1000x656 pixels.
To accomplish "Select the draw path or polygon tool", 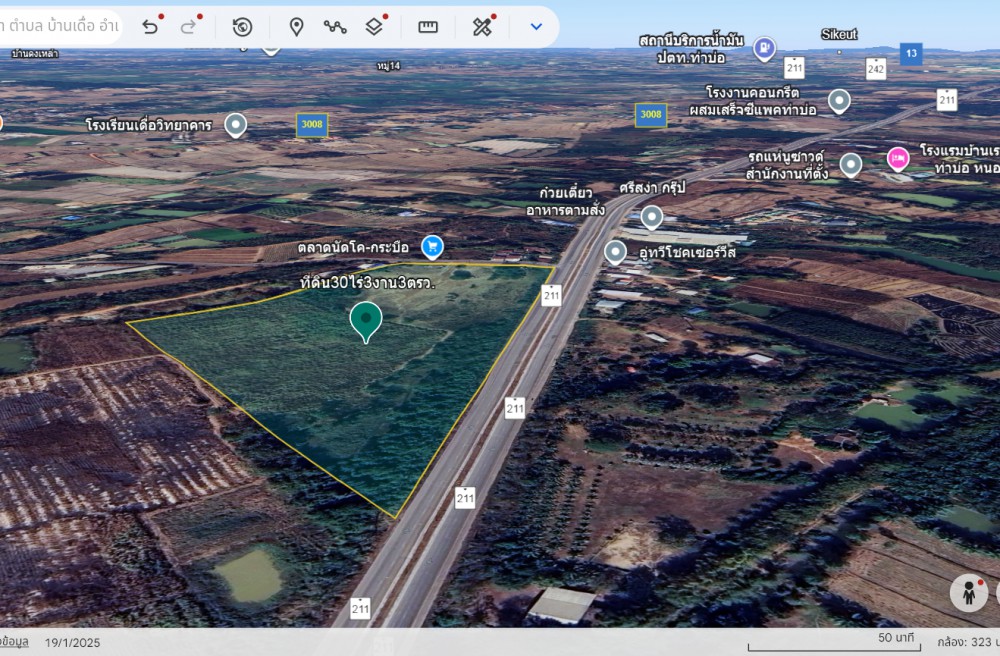I will click(x=335, y=27).
